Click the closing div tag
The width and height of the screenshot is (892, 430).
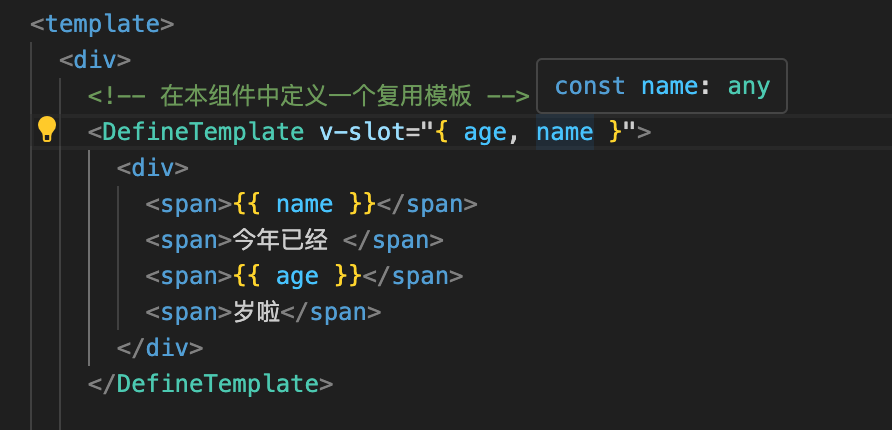point(160,348)
